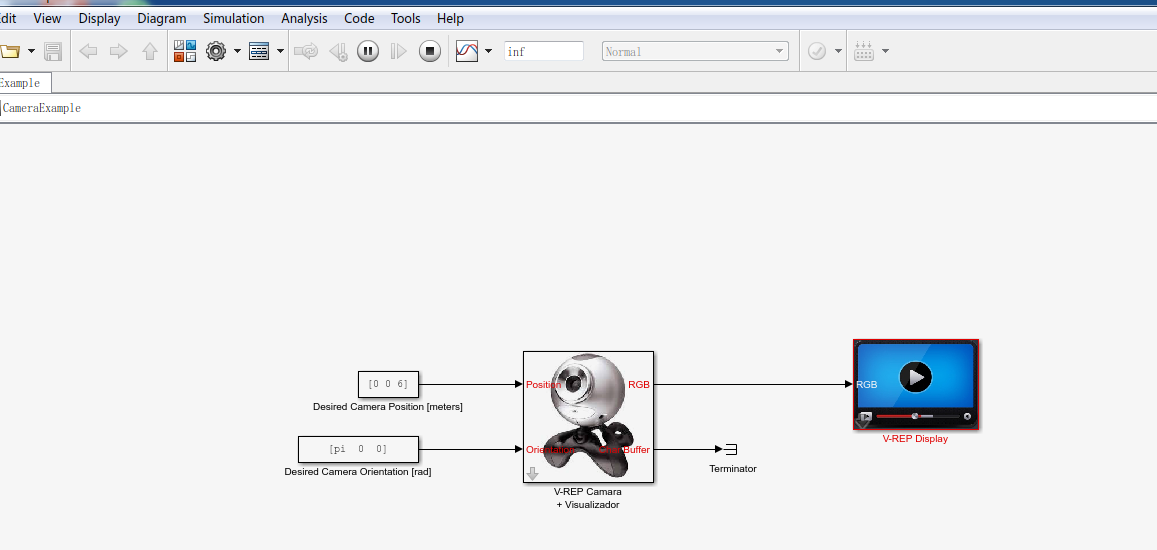Screen dimensions: 1157x550
Task: Click the V-REP Display label
Action: click(x=915, y=439)
